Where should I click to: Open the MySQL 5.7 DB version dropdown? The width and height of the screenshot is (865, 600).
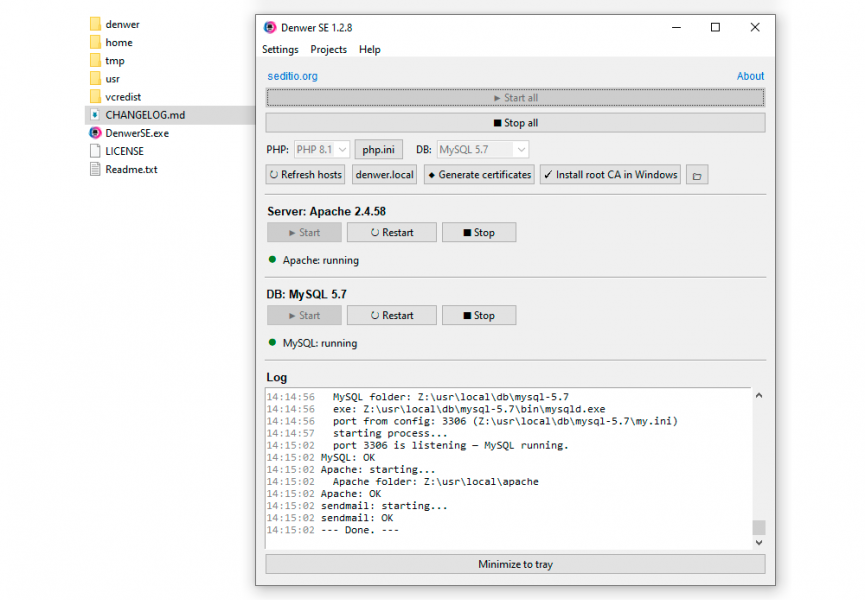(x=483, y=149)
